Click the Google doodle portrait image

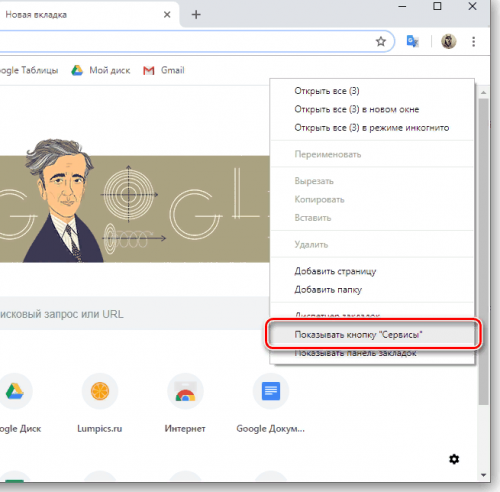point(135,200)
